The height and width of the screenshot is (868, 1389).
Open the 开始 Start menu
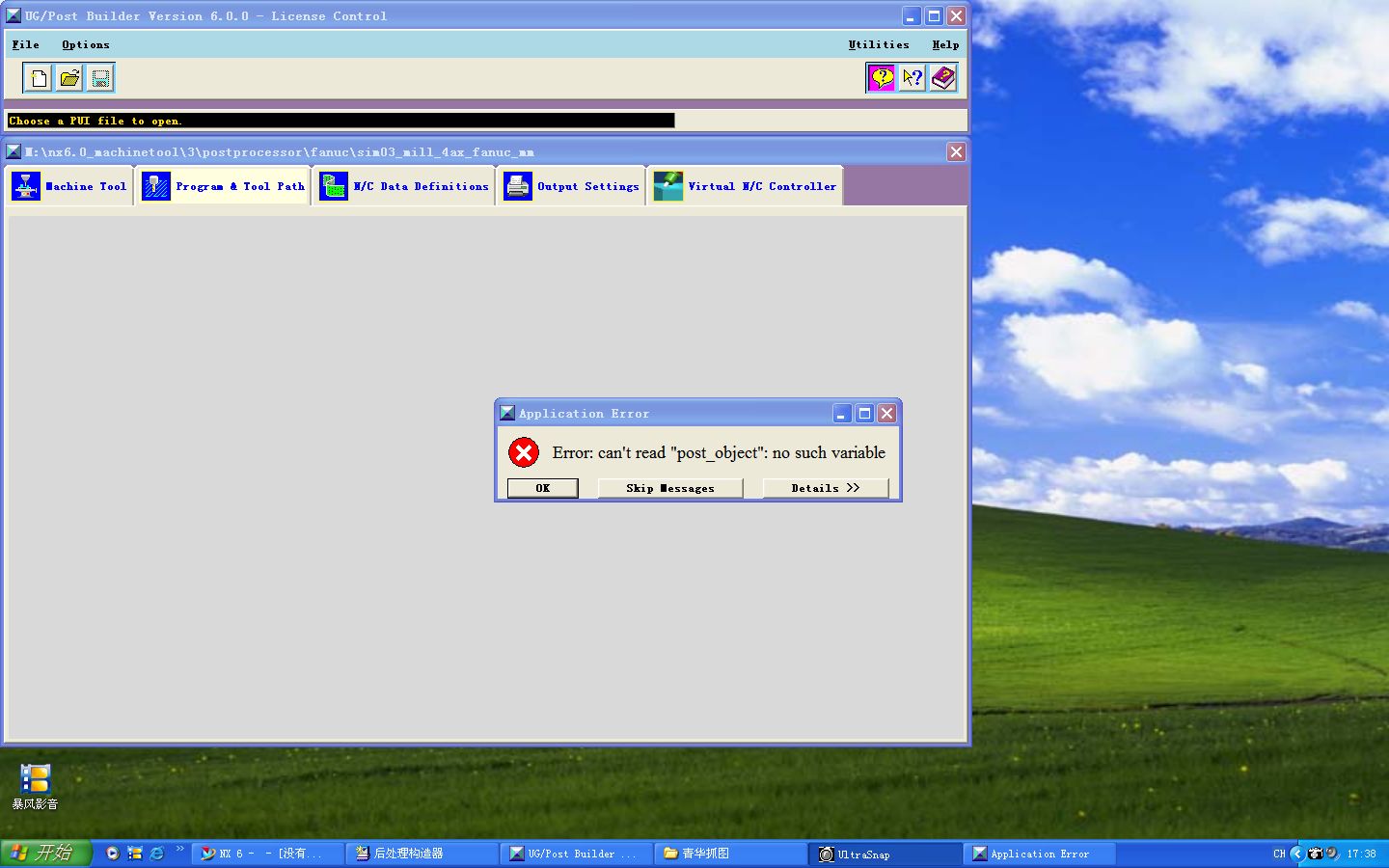(x=44, y=853)
